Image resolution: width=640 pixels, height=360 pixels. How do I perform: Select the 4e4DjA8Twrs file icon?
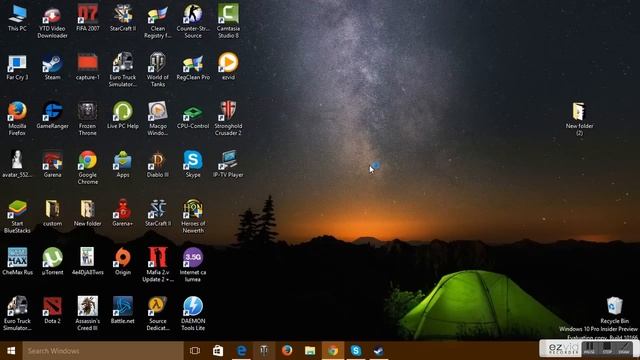88,262
